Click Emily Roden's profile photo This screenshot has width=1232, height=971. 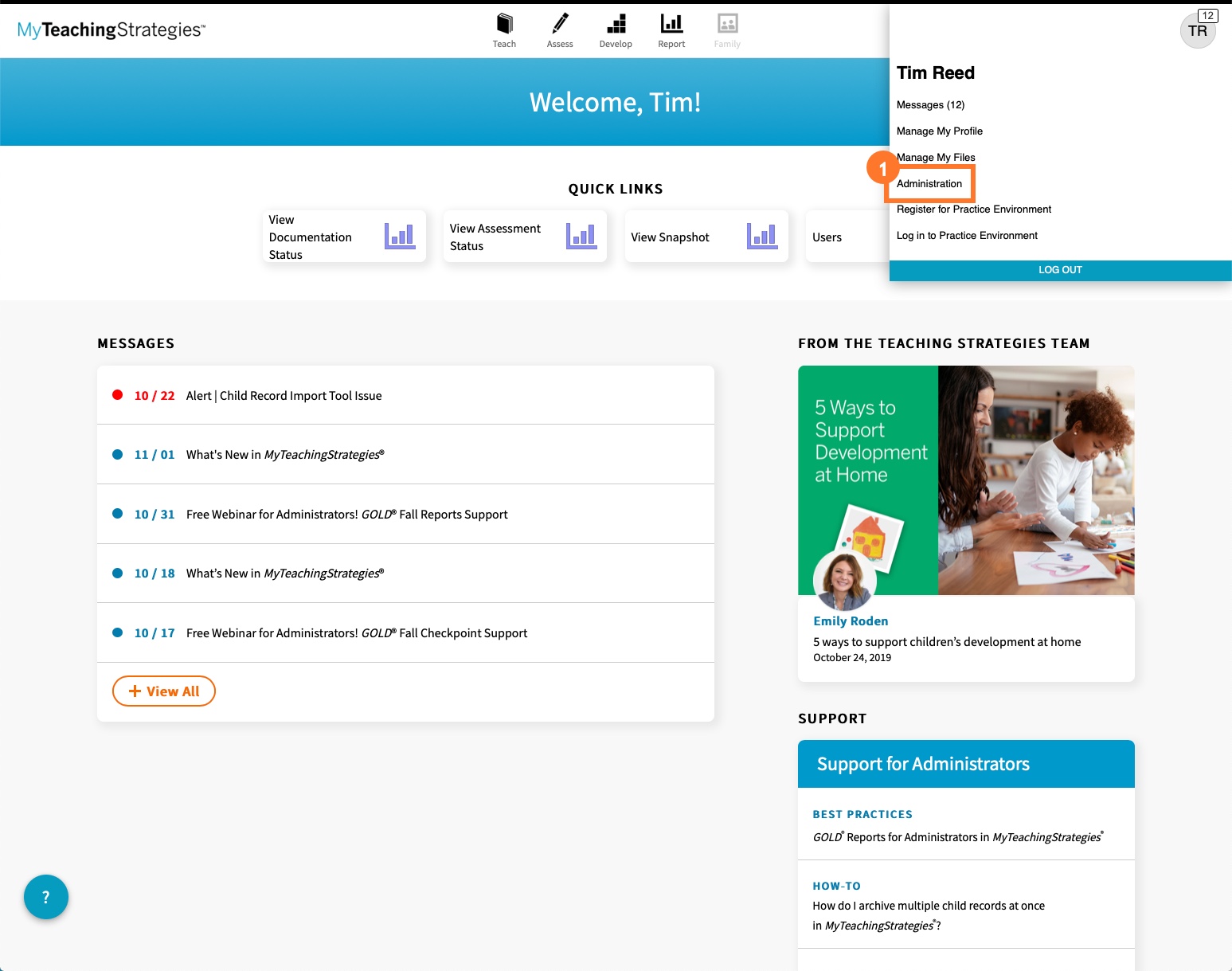tap(844, 579)
